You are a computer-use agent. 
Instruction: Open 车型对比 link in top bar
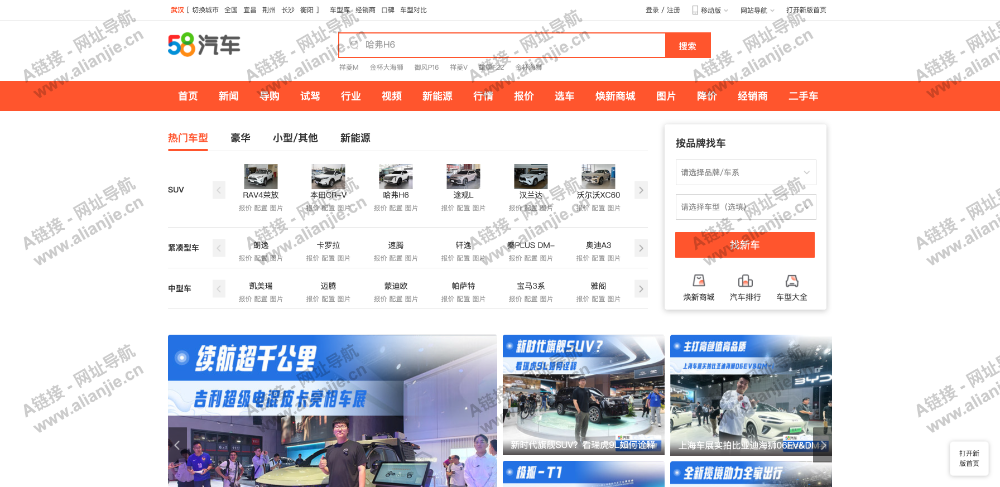pyautogui.click(x=413, y=10)
